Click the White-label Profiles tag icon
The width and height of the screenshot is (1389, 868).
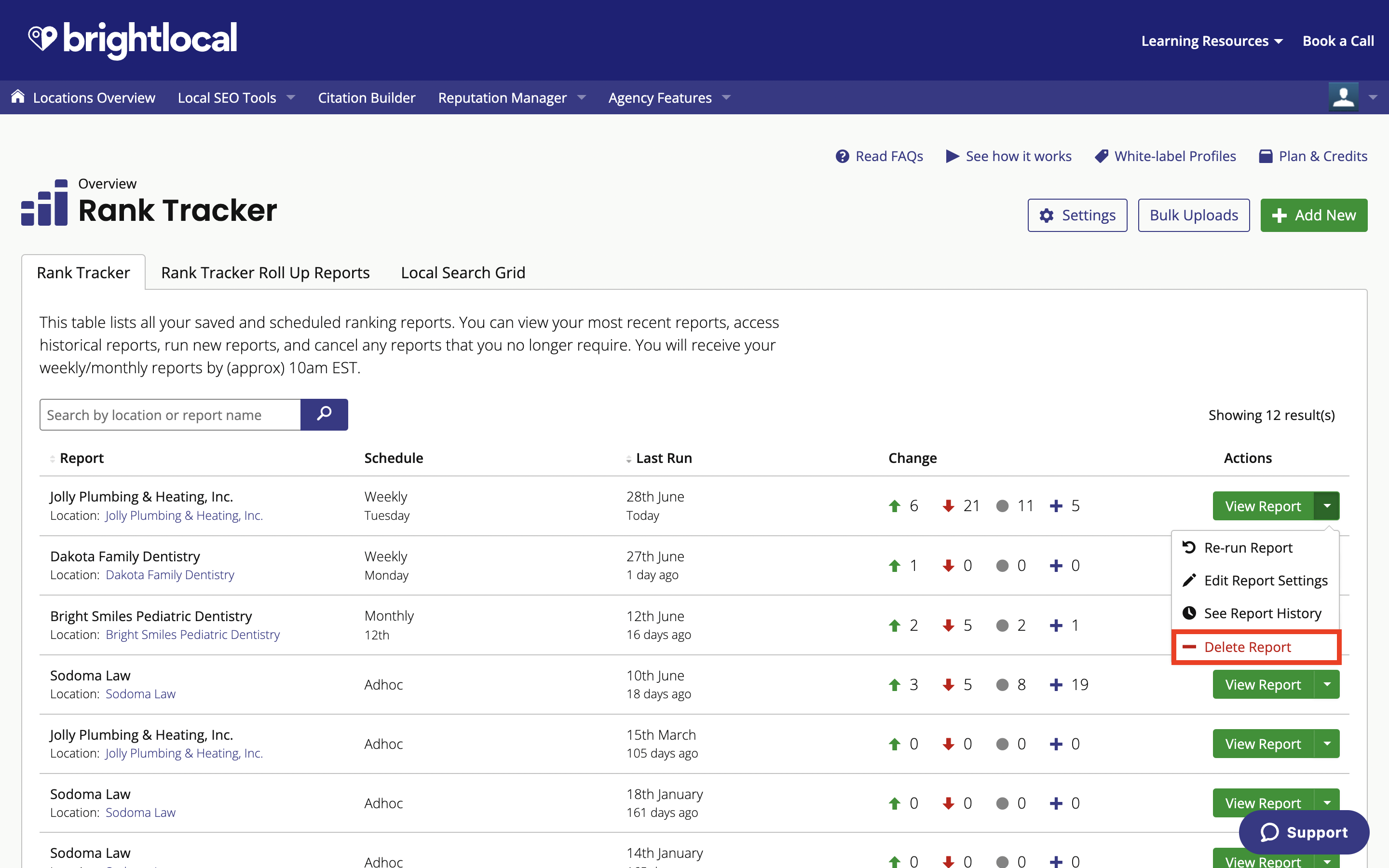point(1102,156)
